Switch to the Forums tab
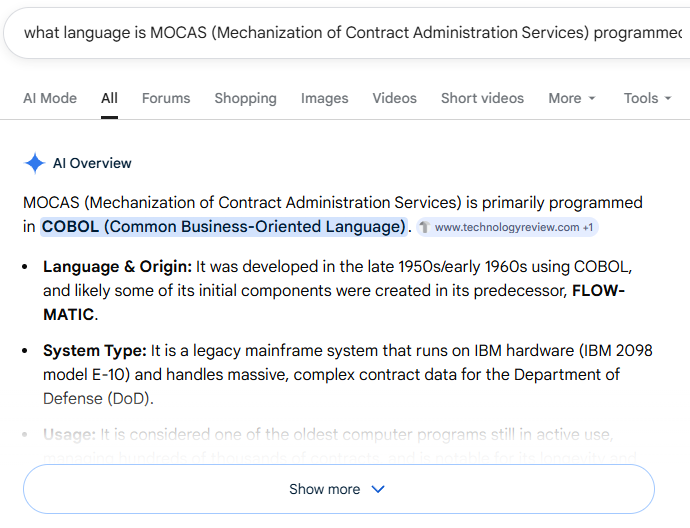Viewport: 690px width, 528px height. [166, 98]
